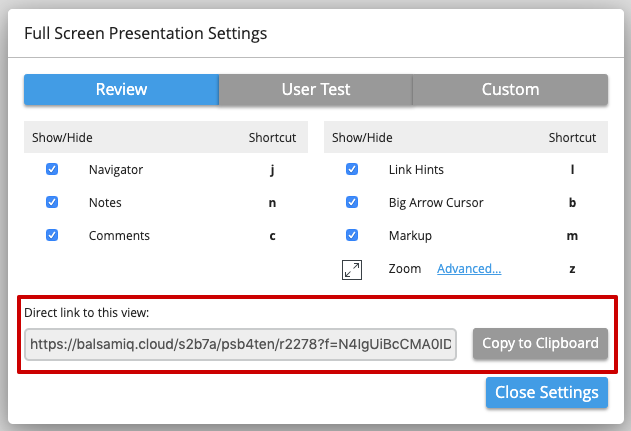
Task: Open the Custom tab
Action: coord(510,90)
